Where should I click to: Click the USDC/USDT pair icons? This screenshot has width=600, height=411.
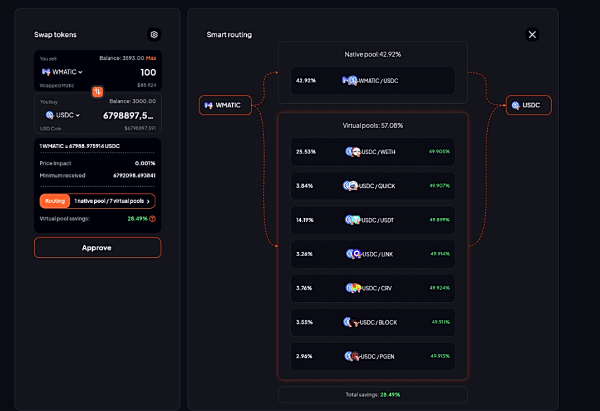tap(353, 220)
